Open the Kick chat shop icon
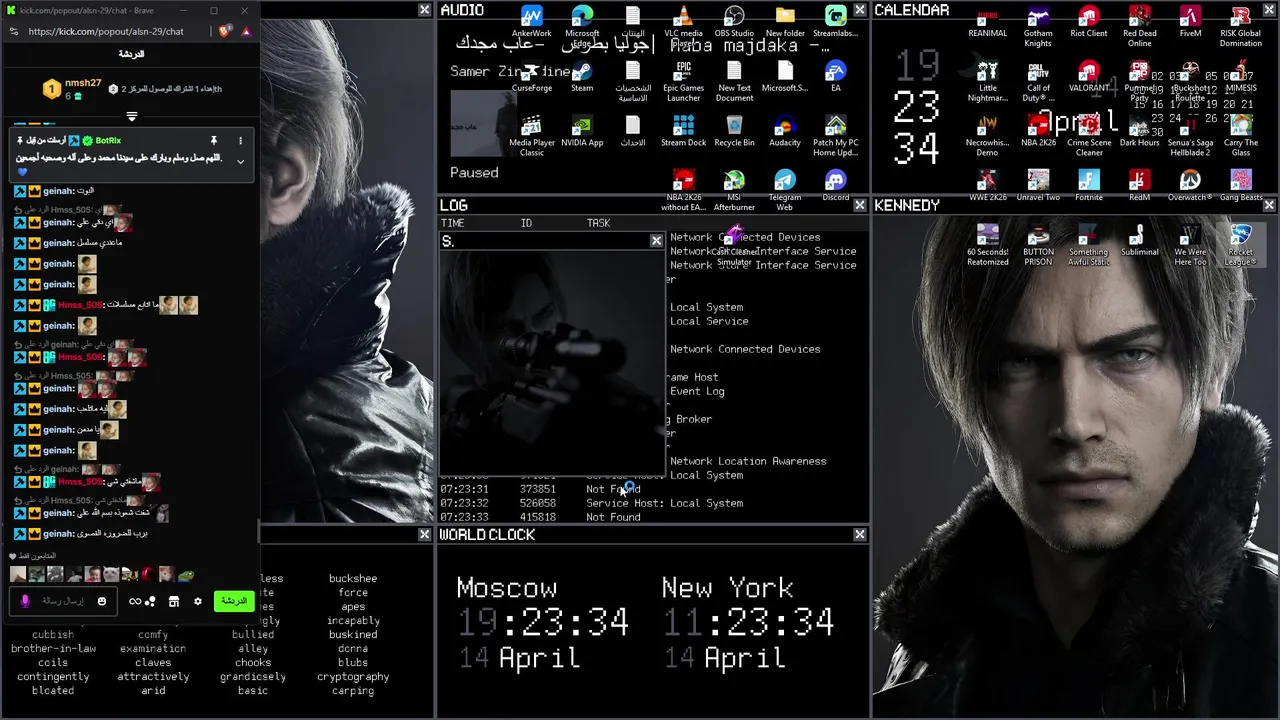 [173, 601]
